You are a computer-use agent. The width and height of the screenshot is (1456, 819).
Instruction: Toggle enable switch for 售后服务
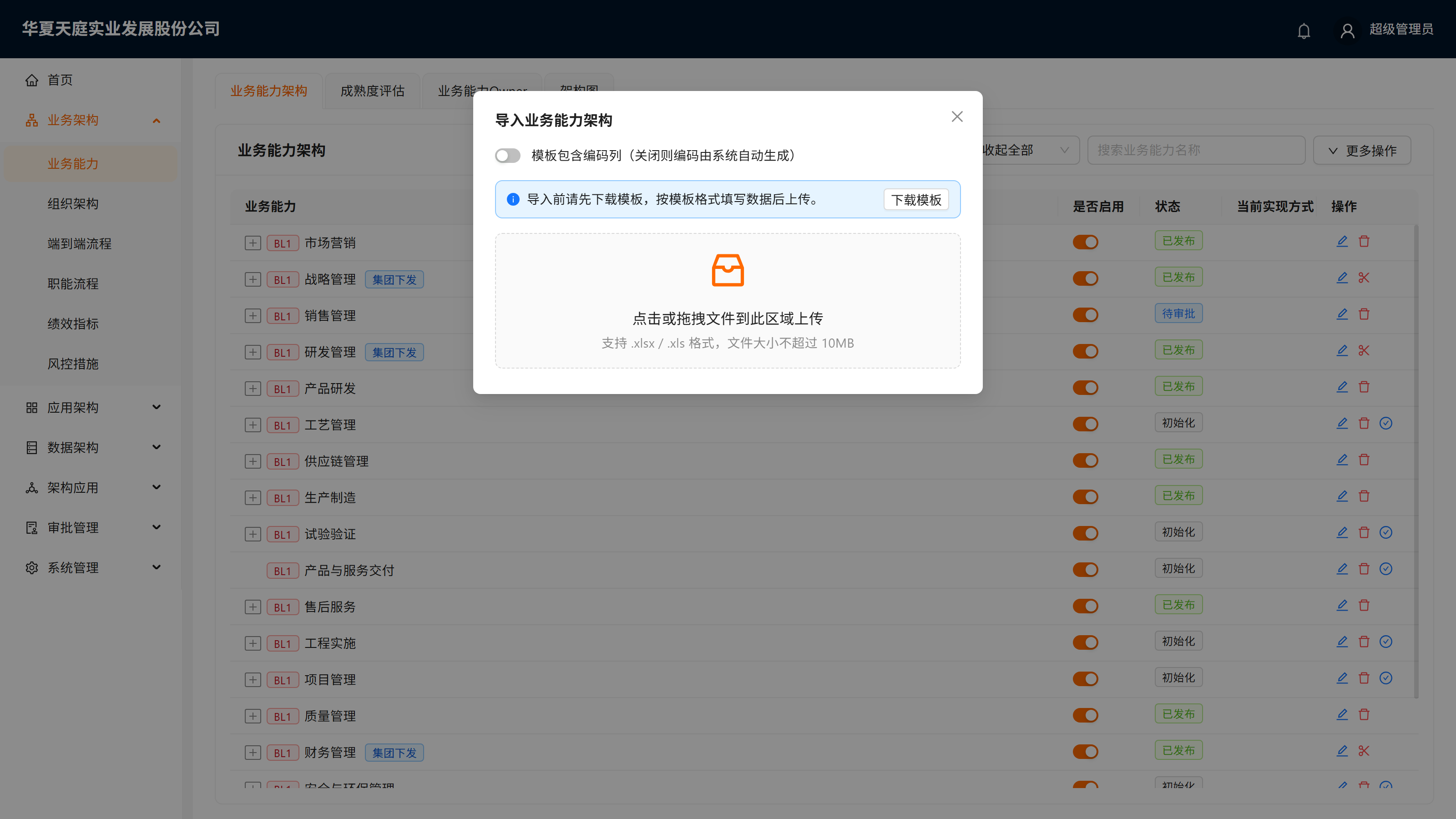(x=1085, y=607)
